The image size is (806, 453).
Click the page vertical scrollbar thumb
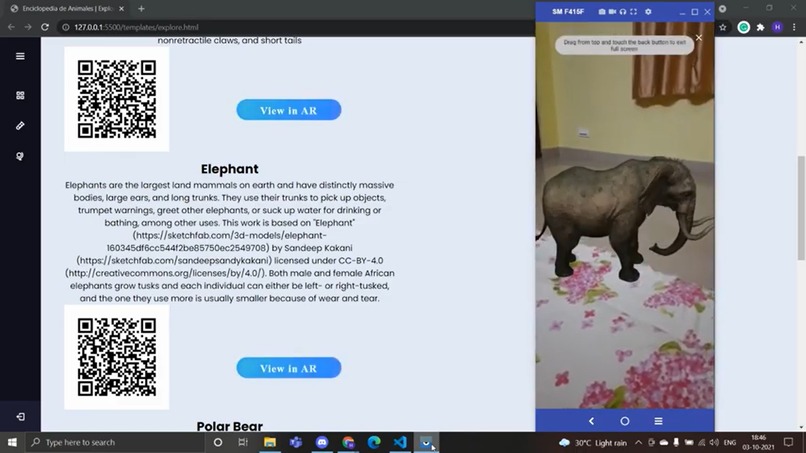pos(801,208)
